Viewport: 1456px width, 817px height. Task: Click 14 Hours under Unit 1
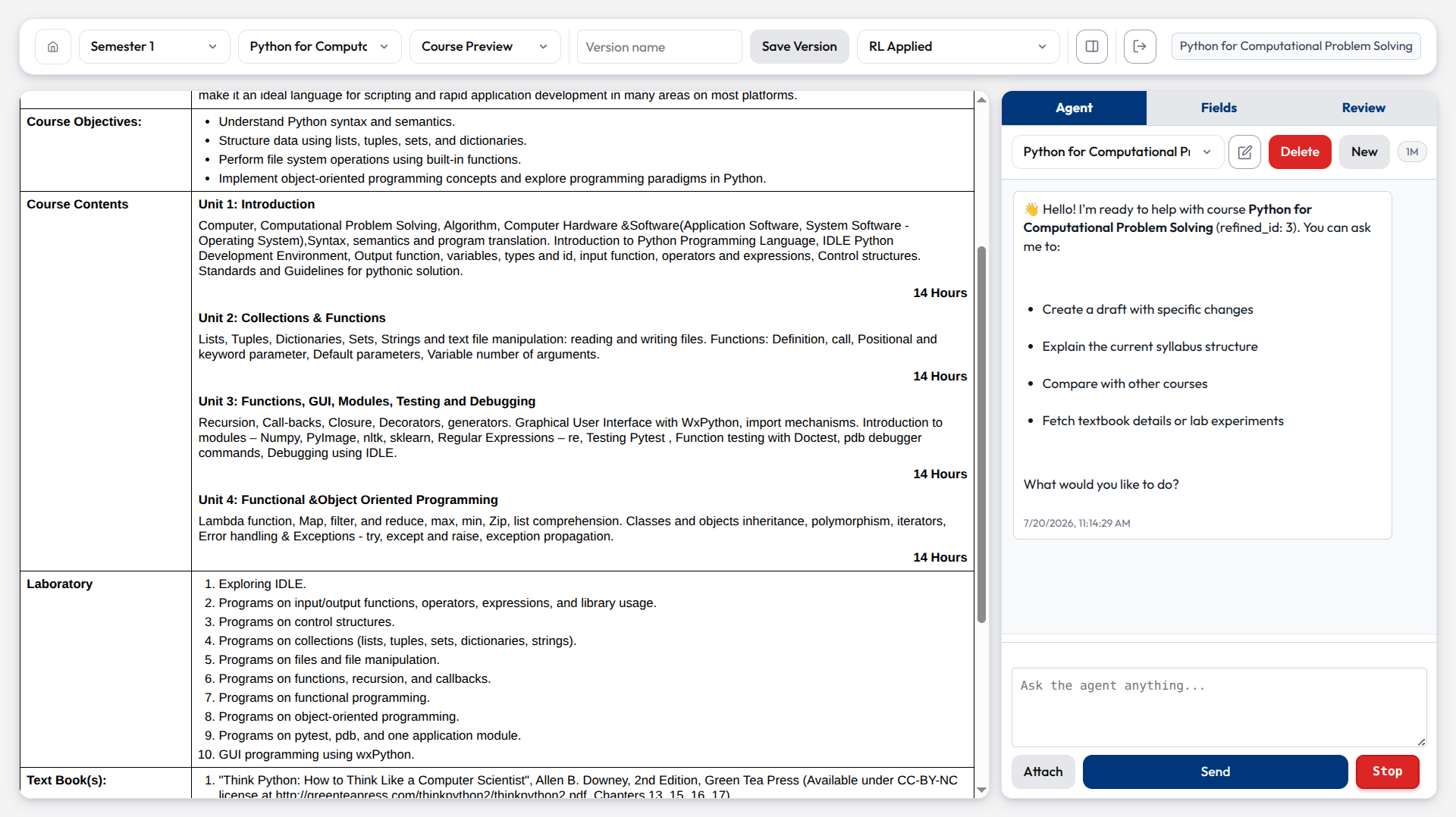tap(940, 293)
